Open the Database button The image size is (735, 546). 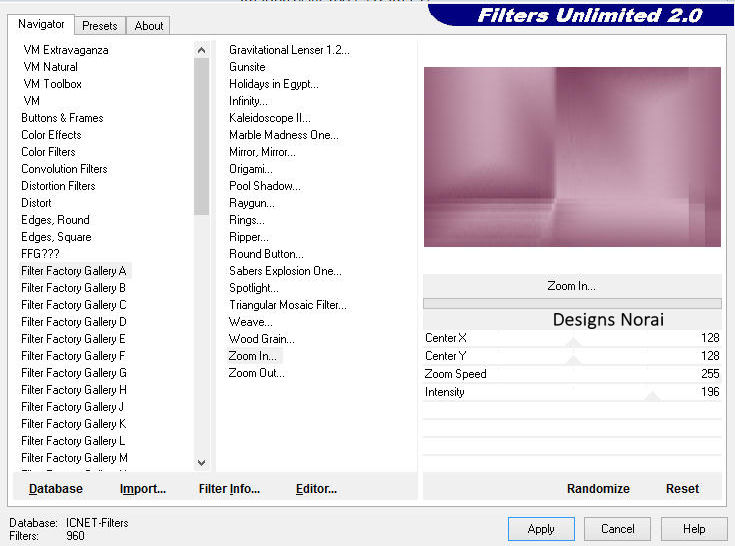(x=55, y=488)
